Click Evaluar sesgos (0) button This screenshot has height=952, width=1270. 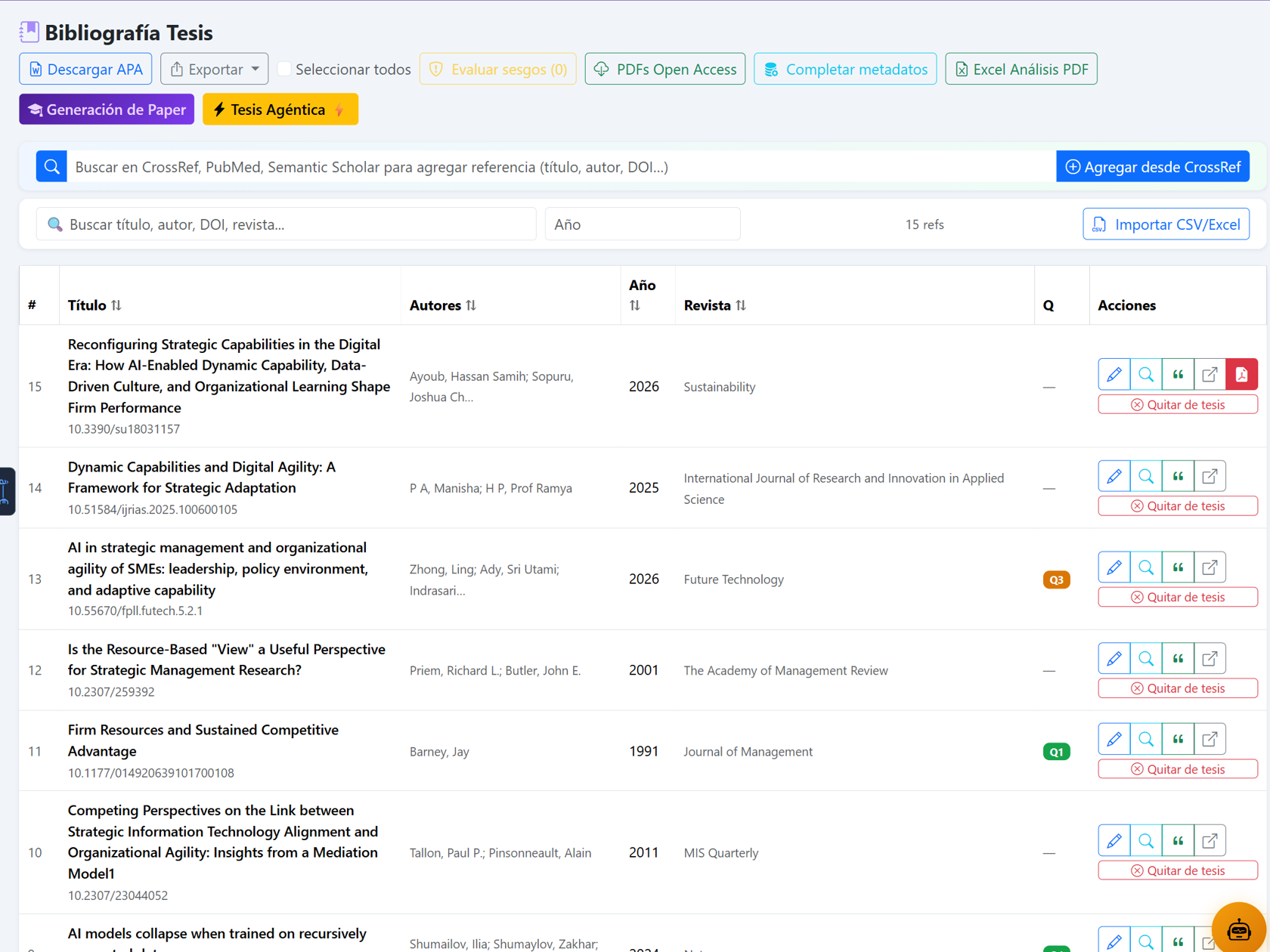tap(498, 69)
